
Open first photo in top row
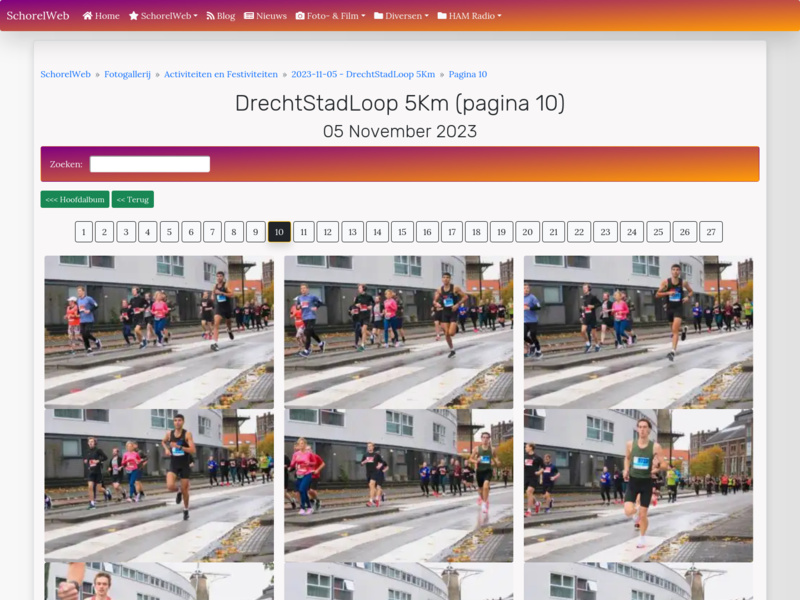pos(159,332)
